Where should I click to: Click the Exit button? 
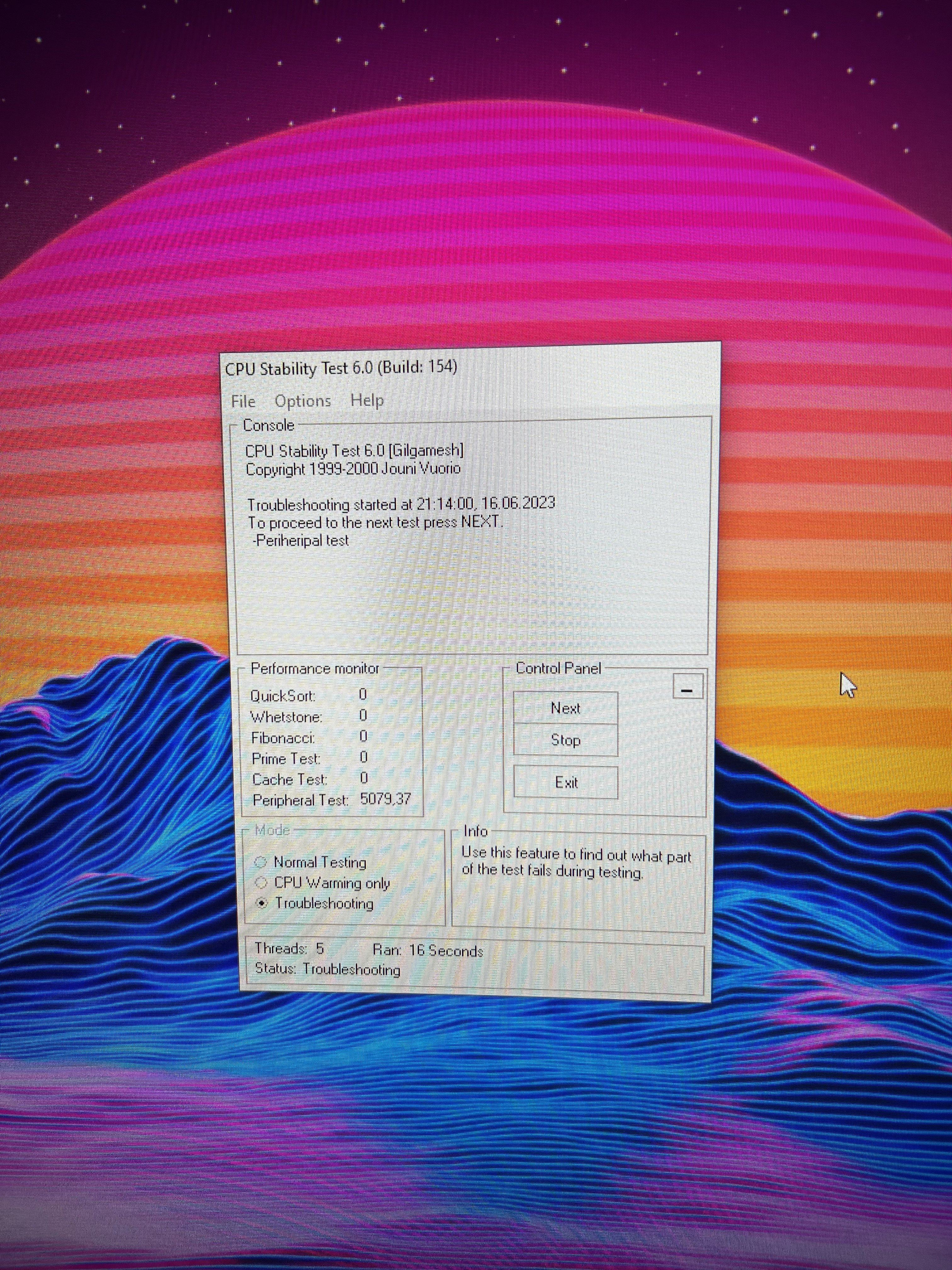tap(566, 782)
